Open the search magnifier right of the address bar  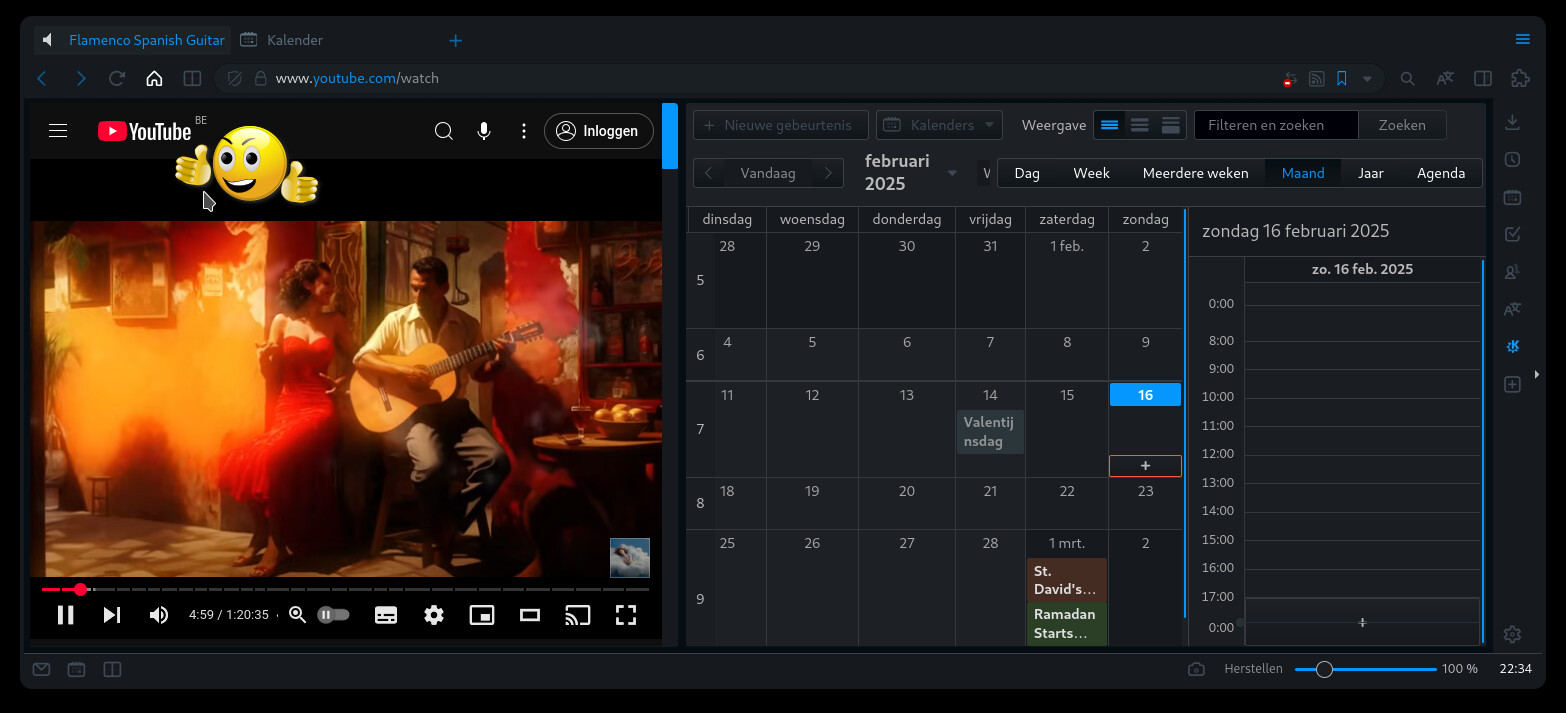[1407, 78]
